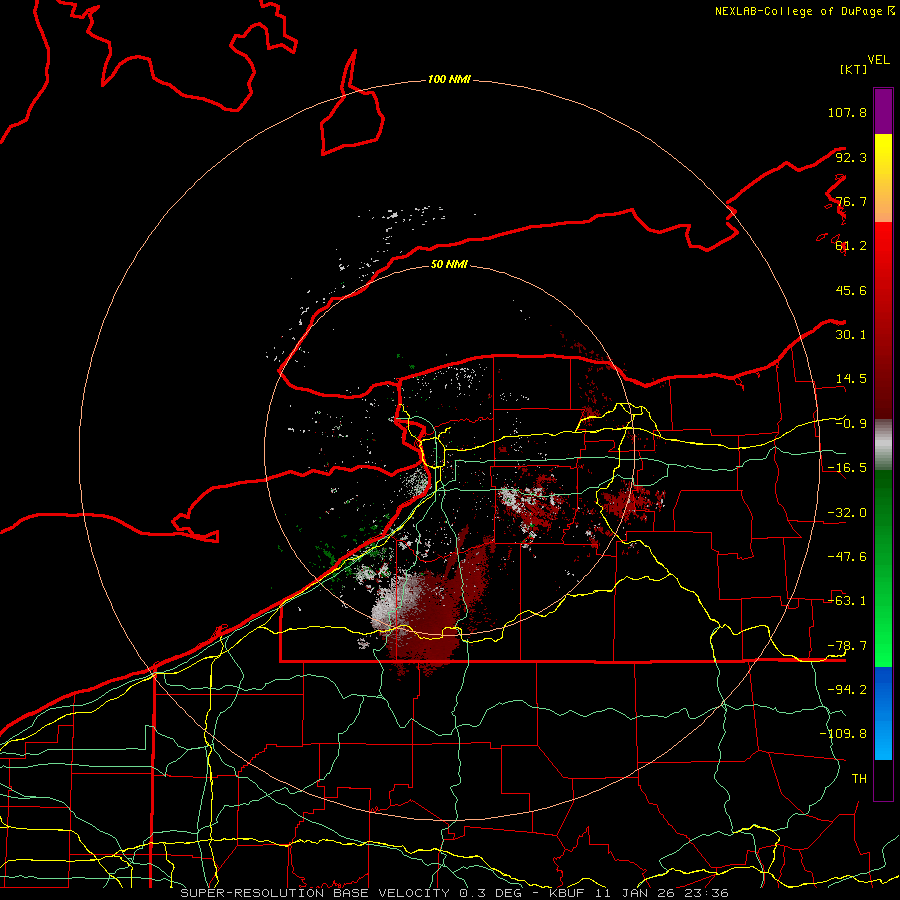Click the -32.0 scale value
Viewport: 900px width, 900px height.
pos(847,513)
